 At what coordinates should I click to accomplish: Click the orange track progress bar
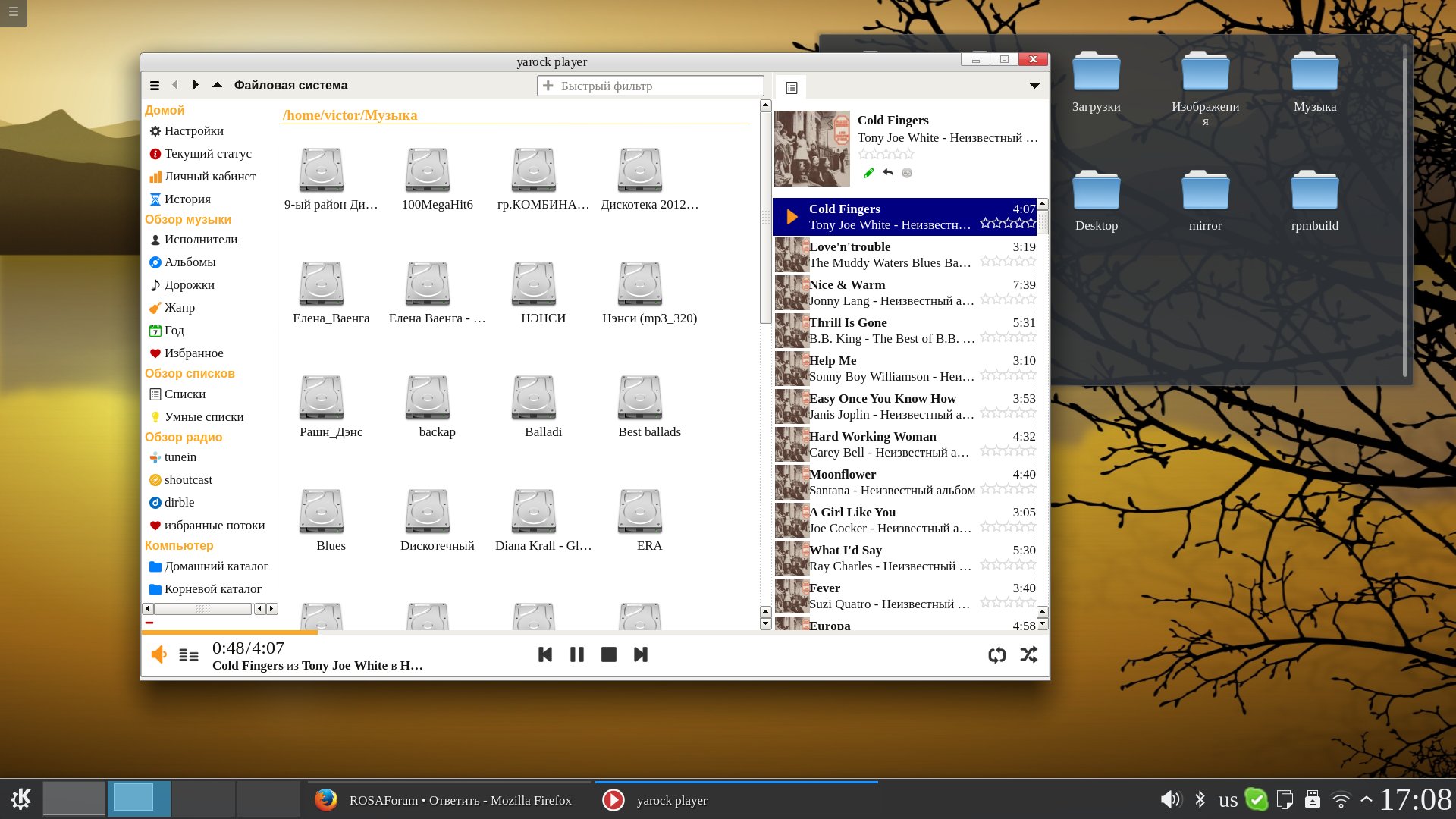click(229, 632)
